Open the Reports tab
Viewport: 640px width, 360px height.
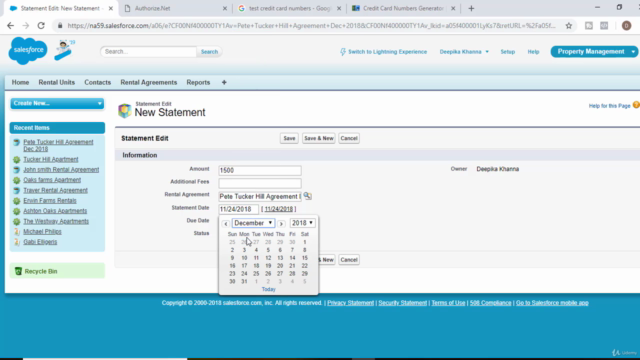(198, 82)
